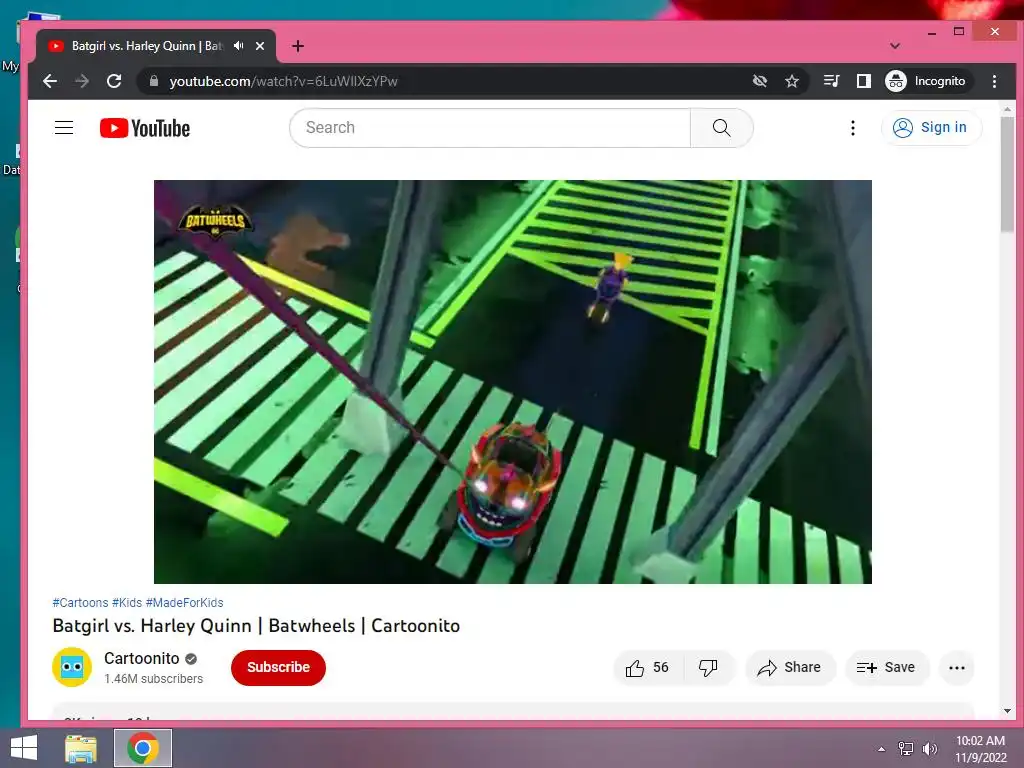Open the Chrome three-dot menu
The height and width of the screenshot is (768, 1024).
pos(994,81)
